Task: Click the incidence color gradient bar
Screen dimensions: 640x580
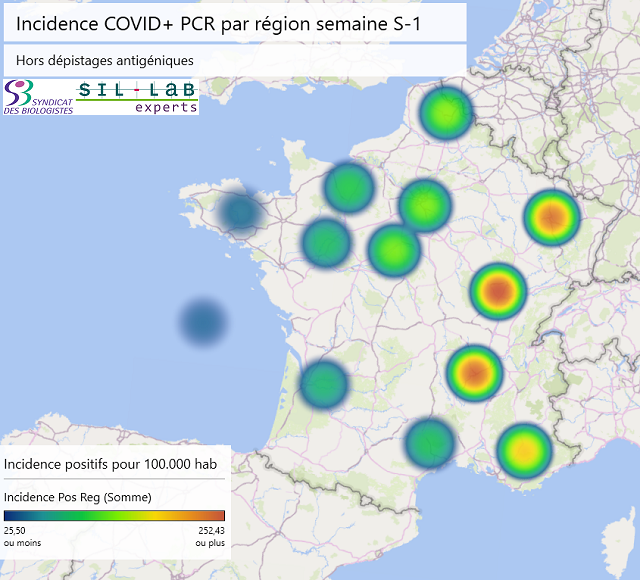Action: tap(114, 516)
